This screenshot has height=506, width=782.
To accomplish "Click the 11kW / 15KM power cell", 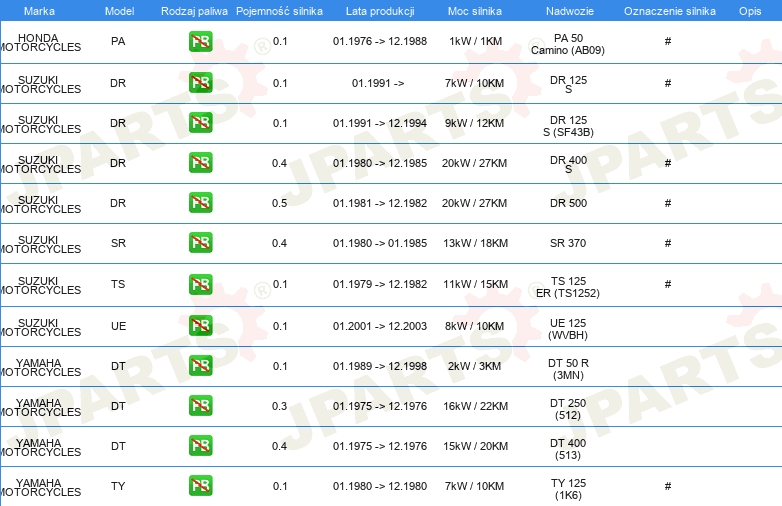I will click(475, 284).
